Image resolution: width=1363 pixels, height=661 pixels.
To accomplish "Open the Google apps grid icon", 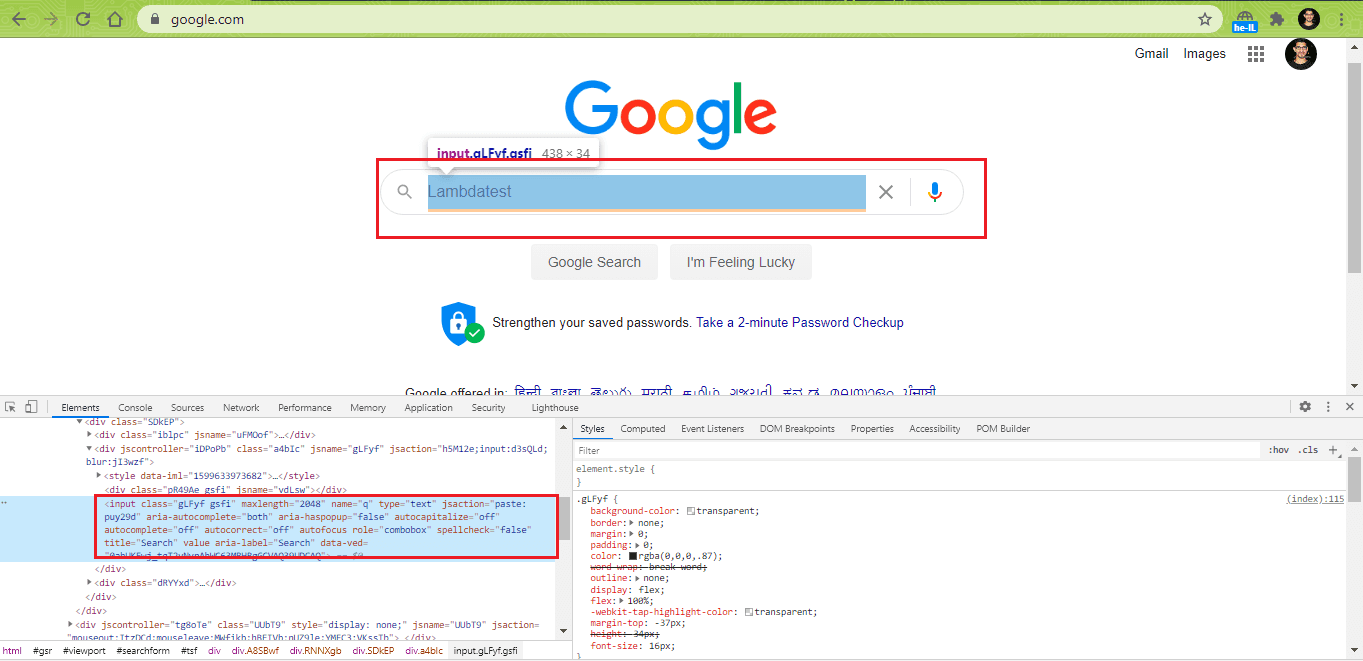I will coord(1256,54).
